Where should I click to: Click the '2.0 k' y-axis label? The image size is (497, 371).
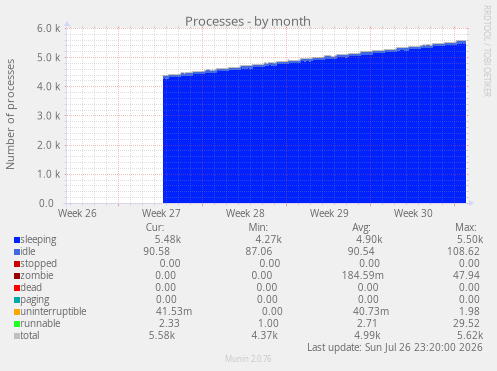click(x=49, y=145)
